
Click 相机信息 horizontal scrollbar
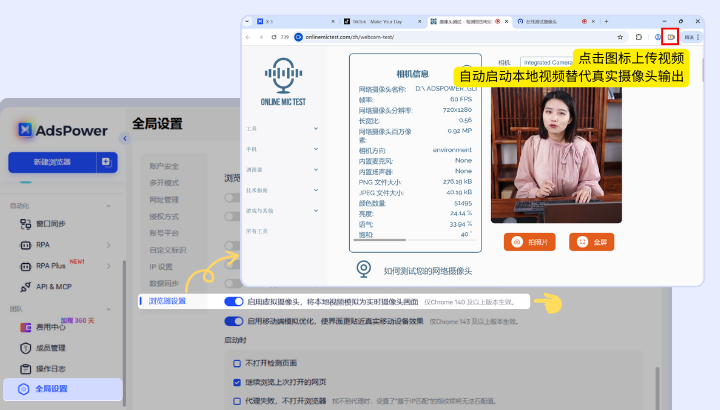pyautogui.click(x=380, y=240)
